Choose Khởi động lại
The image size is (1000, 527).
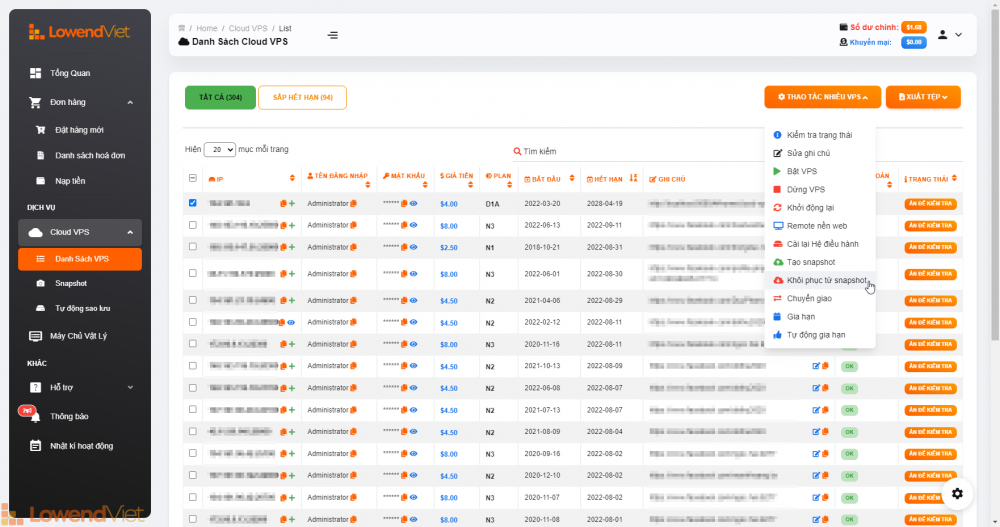(820, 208)
